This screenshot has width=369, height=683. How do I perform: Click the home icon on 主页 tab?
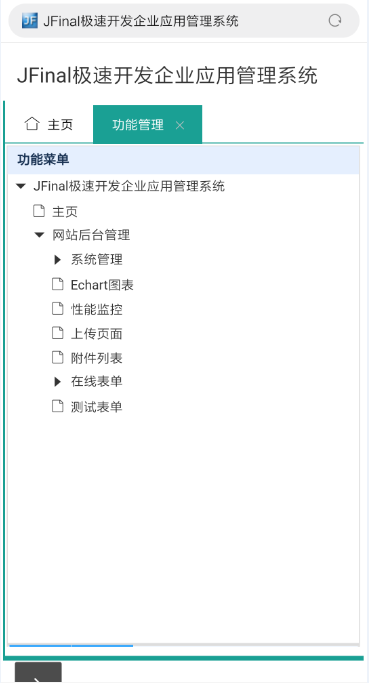point(32,124)
